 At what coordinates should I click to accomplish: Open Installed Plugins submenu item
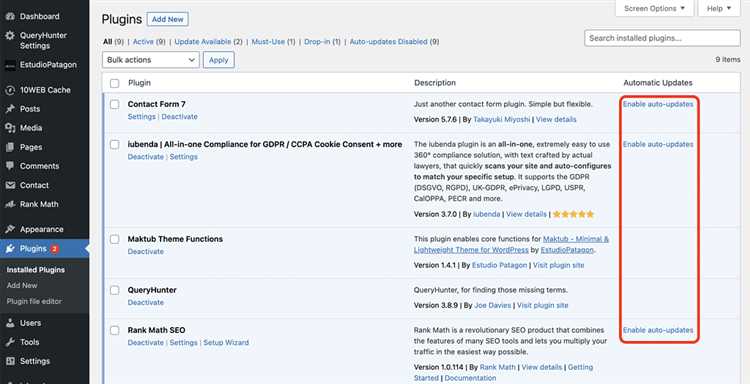click(x=36, y=270)
